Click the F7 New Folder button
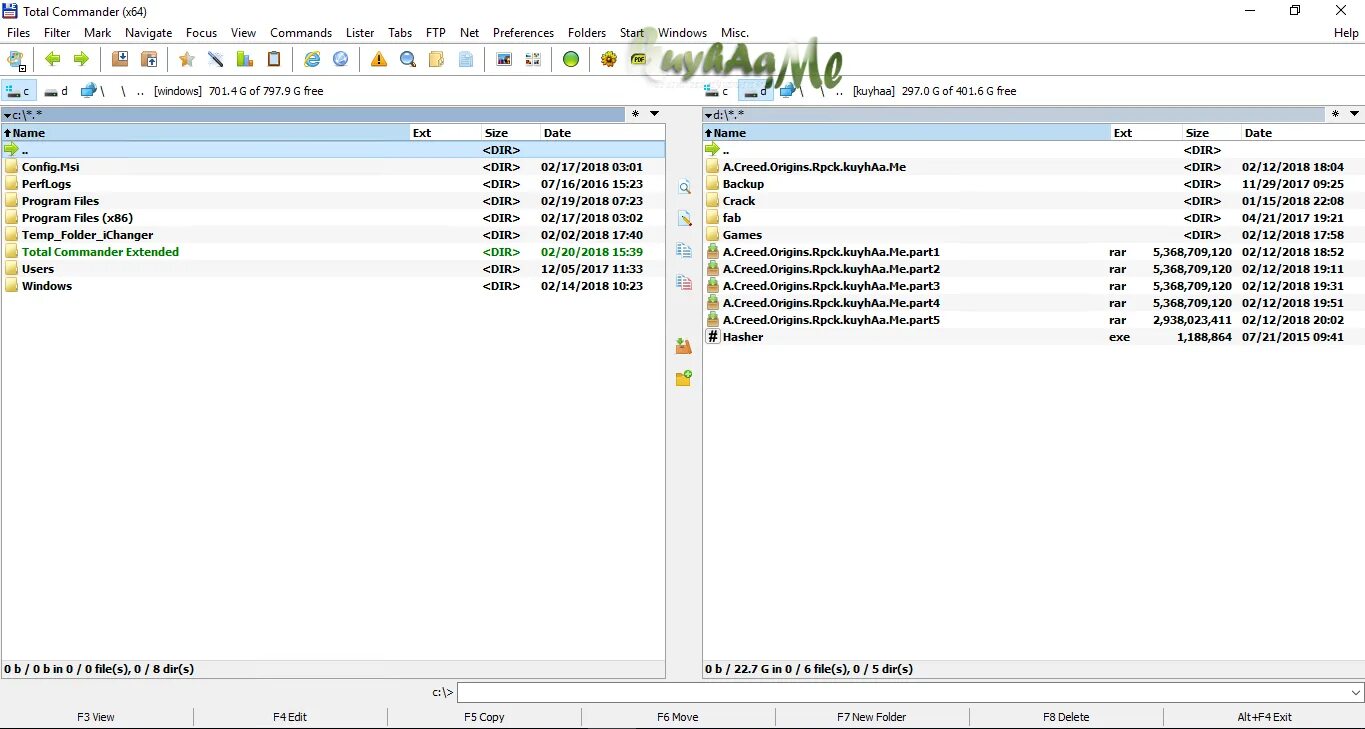The width and height of the screenshot is (1365, 729). click(x=872, y=717)
